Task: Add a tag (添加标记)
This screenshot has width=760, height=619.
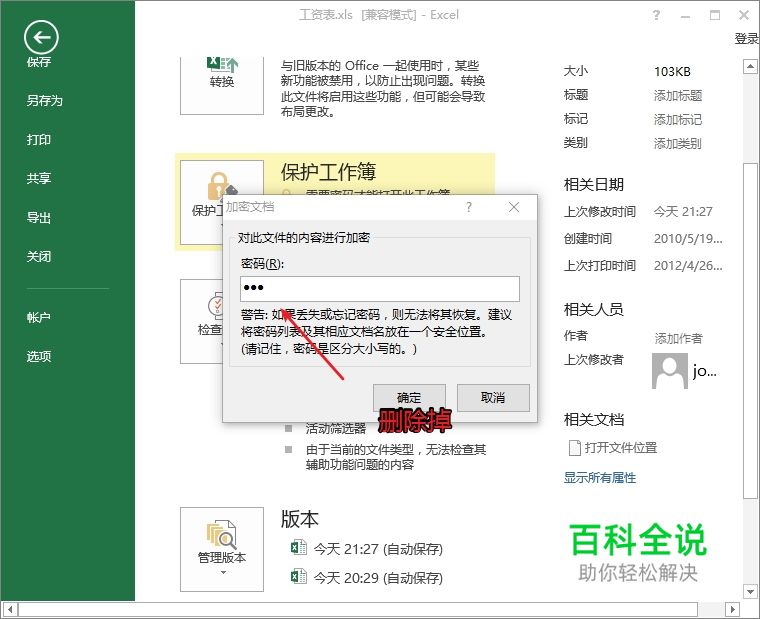Action: coord(678,119)
